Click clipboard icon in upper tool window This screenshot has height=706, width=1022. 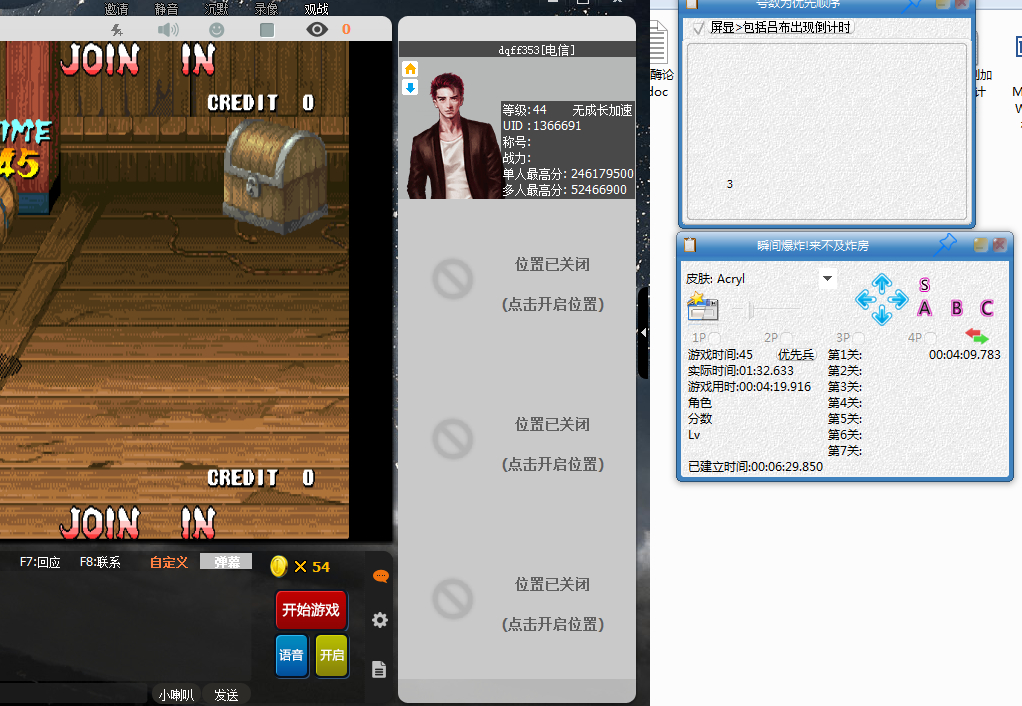click(692, 4)
